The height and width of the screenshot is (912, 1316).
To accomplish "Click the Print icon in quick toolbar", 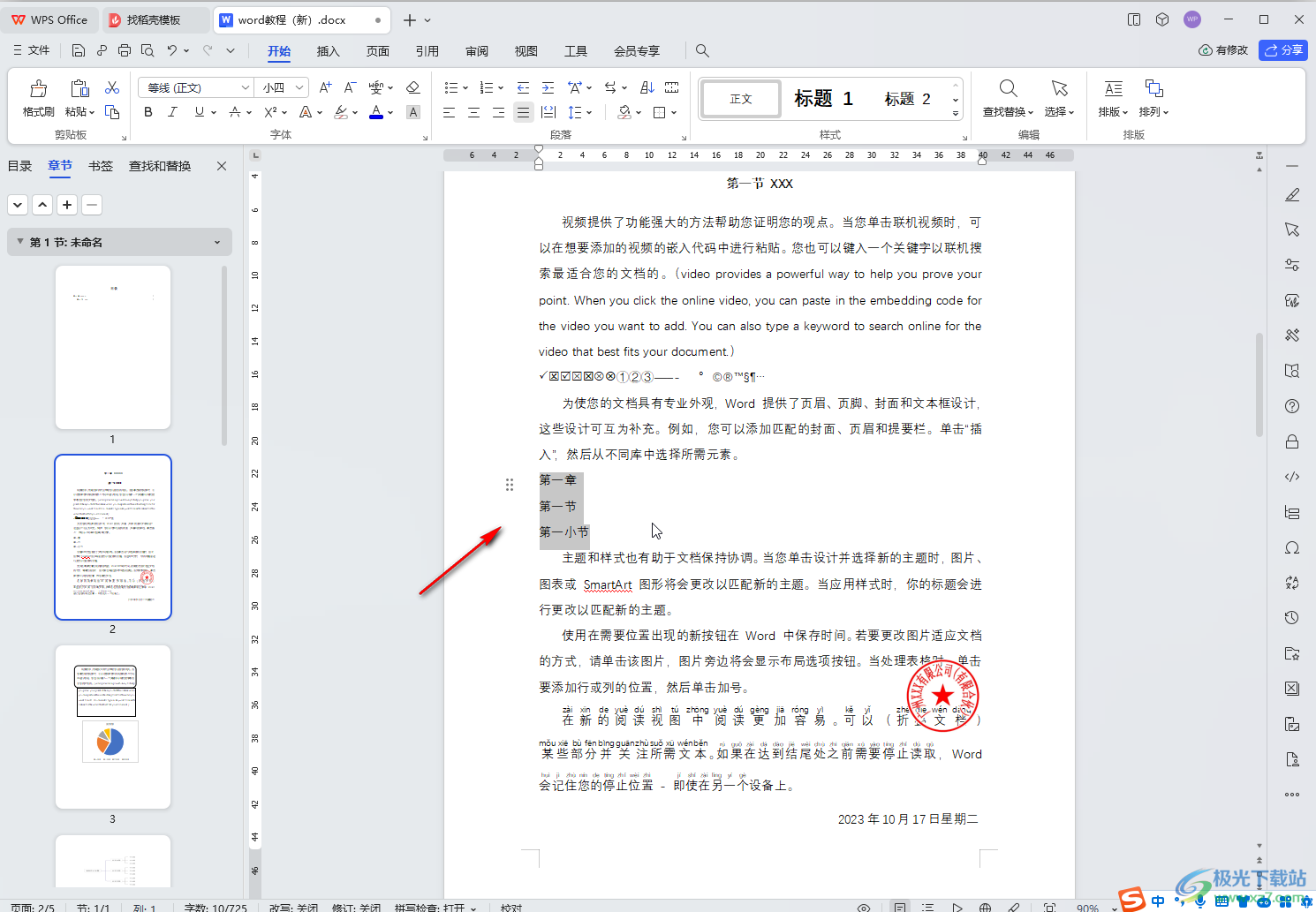I will pos(125,50).
